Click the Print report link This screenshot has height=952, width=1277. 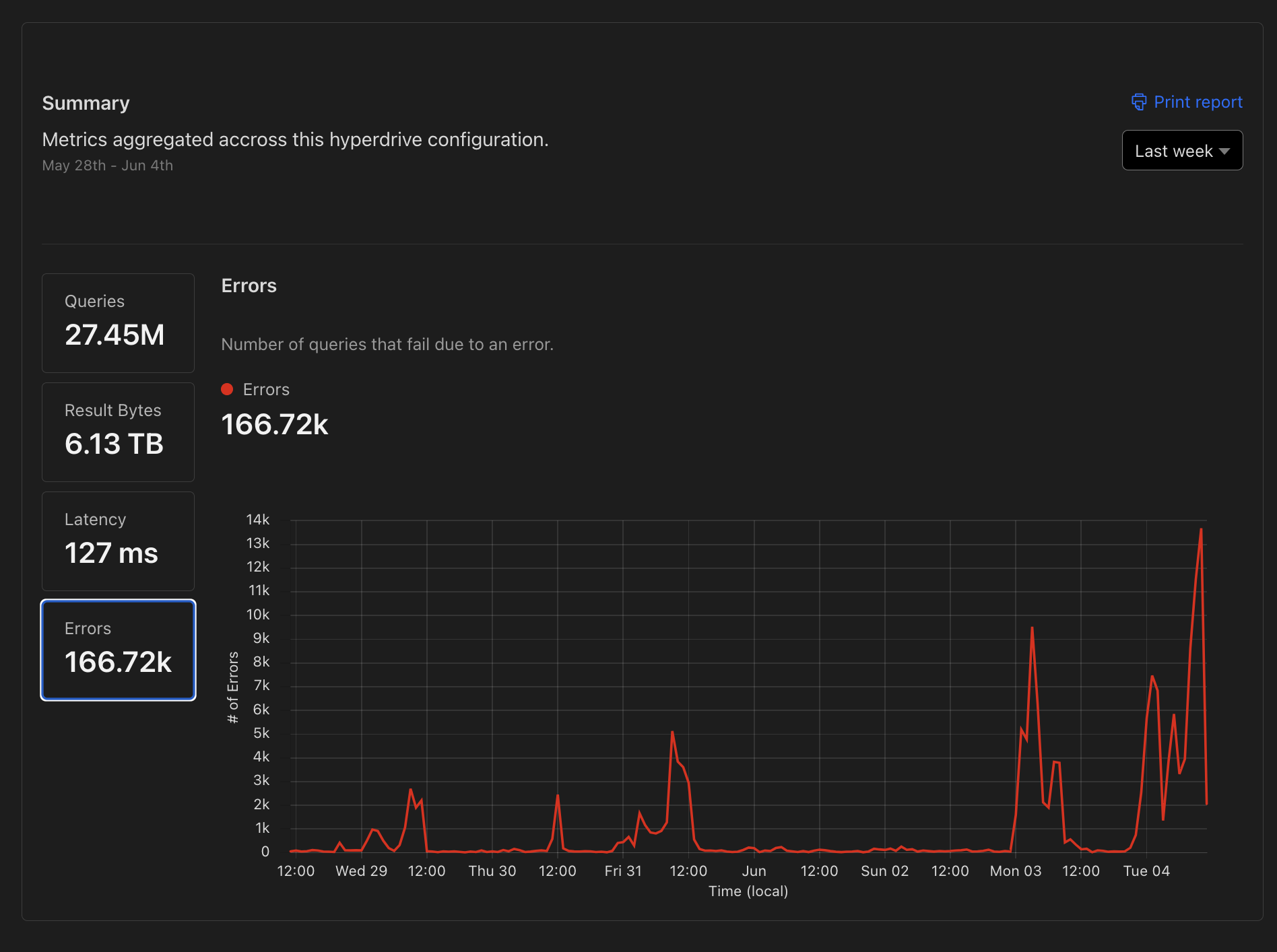pyautogui.click(x=1187, y=102)
